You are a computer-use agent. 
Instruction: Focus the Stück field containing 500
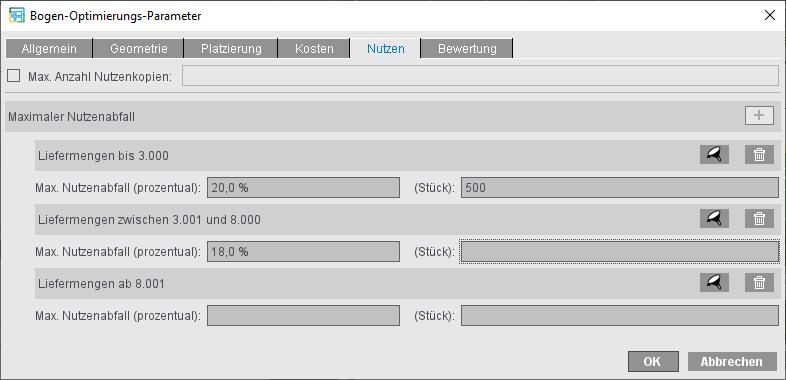620,187
